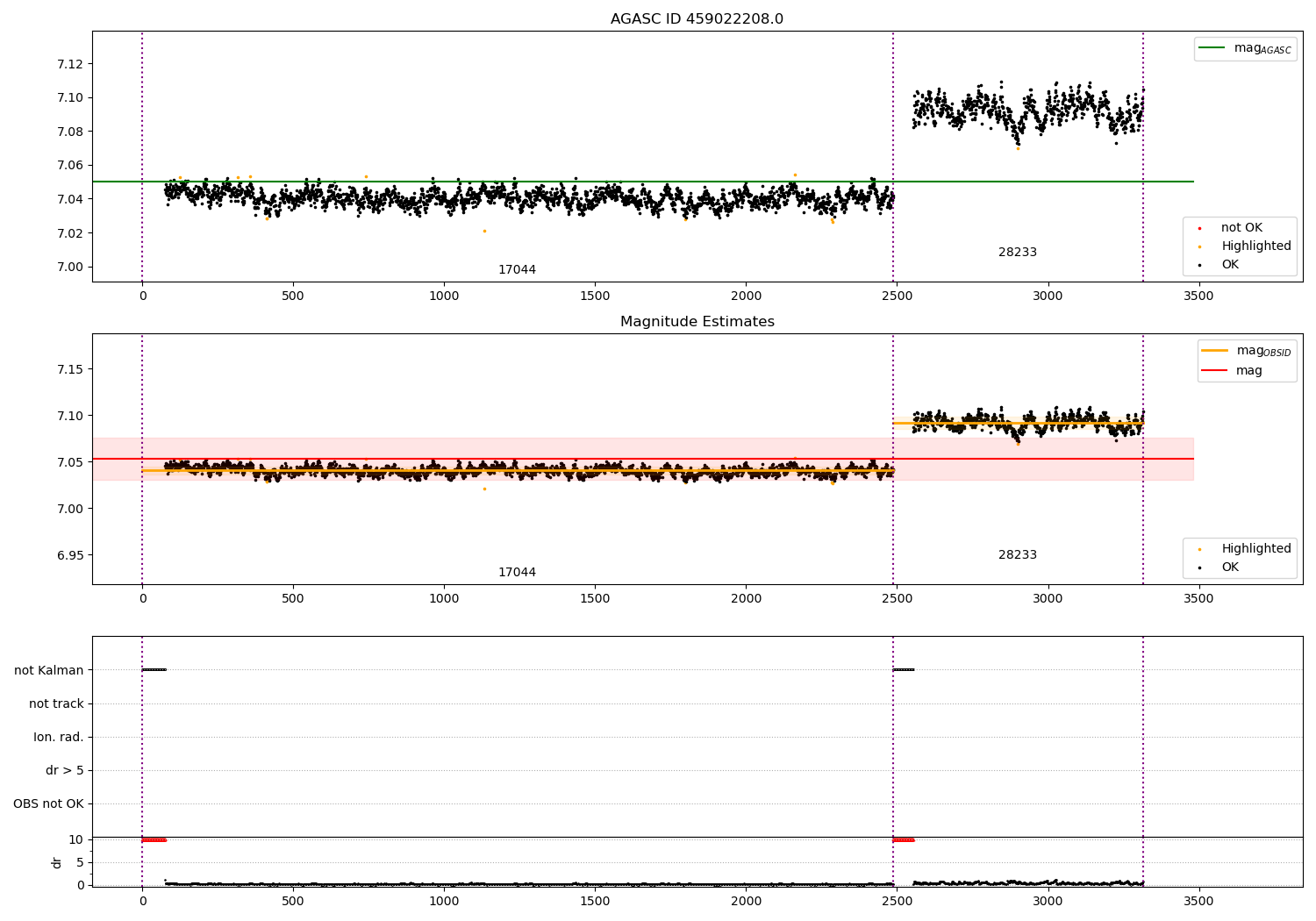Click y-axis tick 6.95 in middle plot

(x=70, y=555)
